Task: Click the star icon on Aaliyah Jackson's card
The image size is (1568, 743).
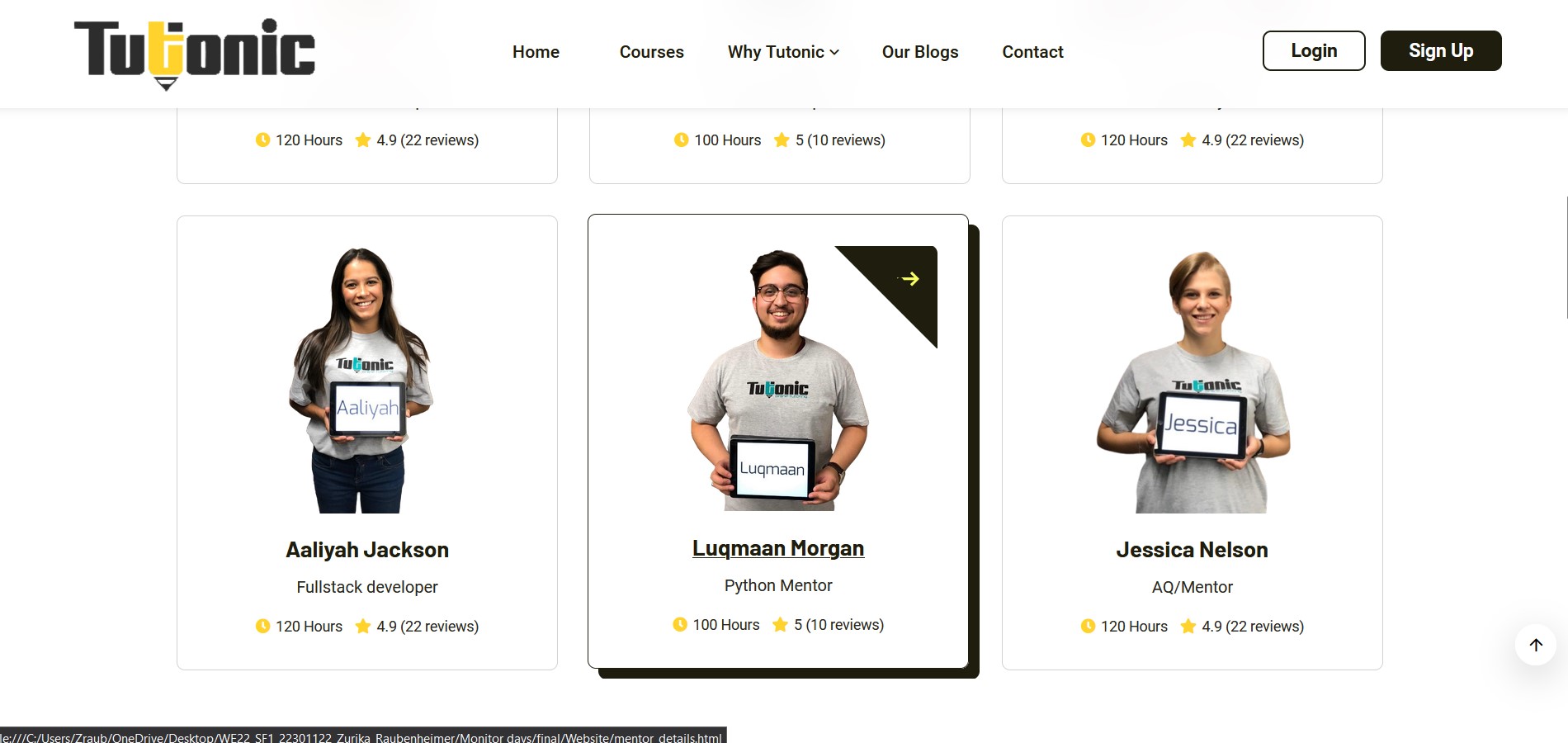Action: pos(362,627)
